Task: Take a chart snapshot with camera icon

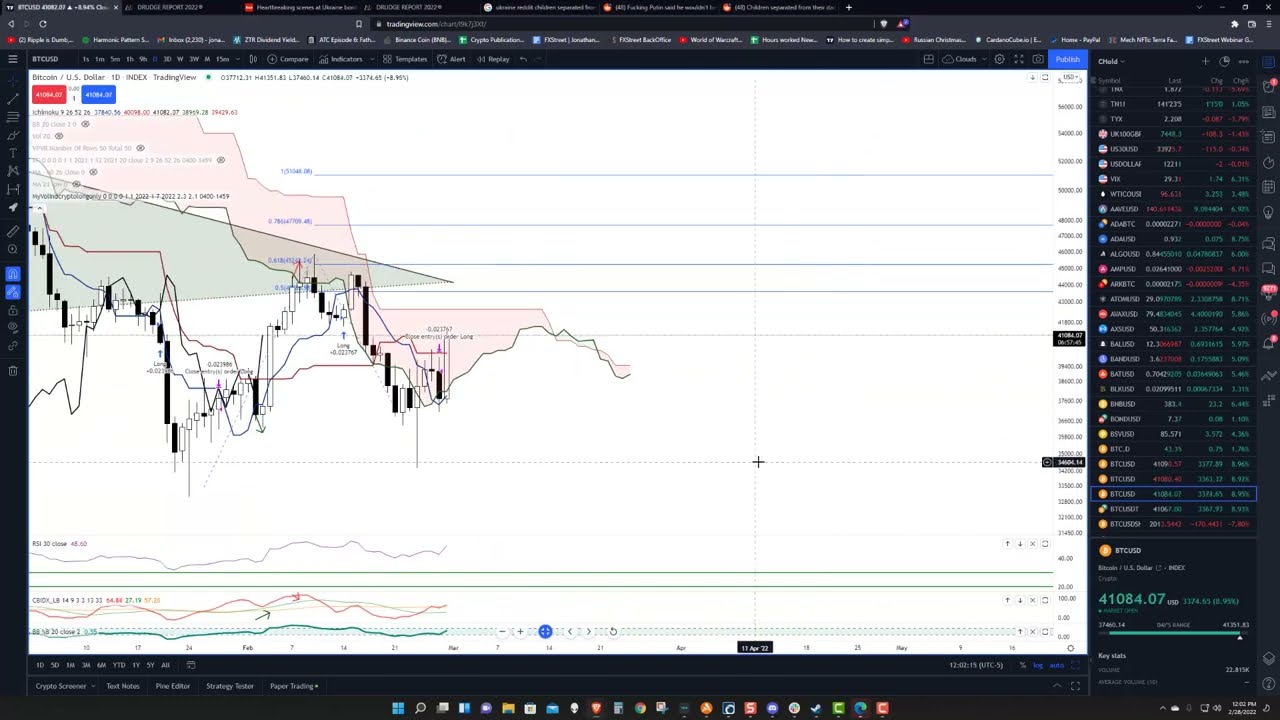Action: (x=1038, y=59)
